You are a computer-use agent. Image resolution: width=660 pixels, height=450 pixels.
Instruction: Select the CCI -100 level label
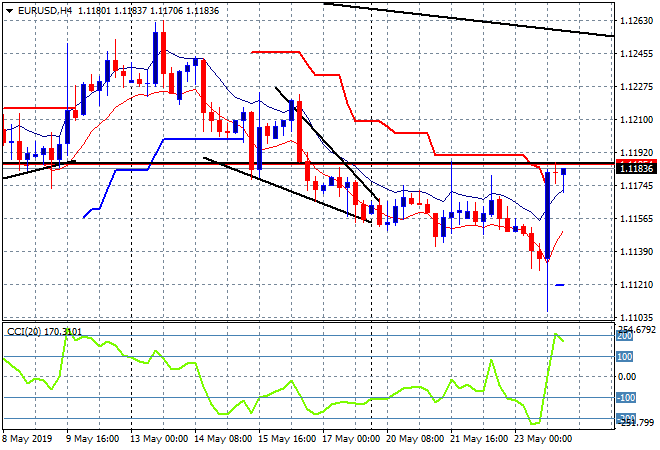pyautogui.click(x=625, y=398)
